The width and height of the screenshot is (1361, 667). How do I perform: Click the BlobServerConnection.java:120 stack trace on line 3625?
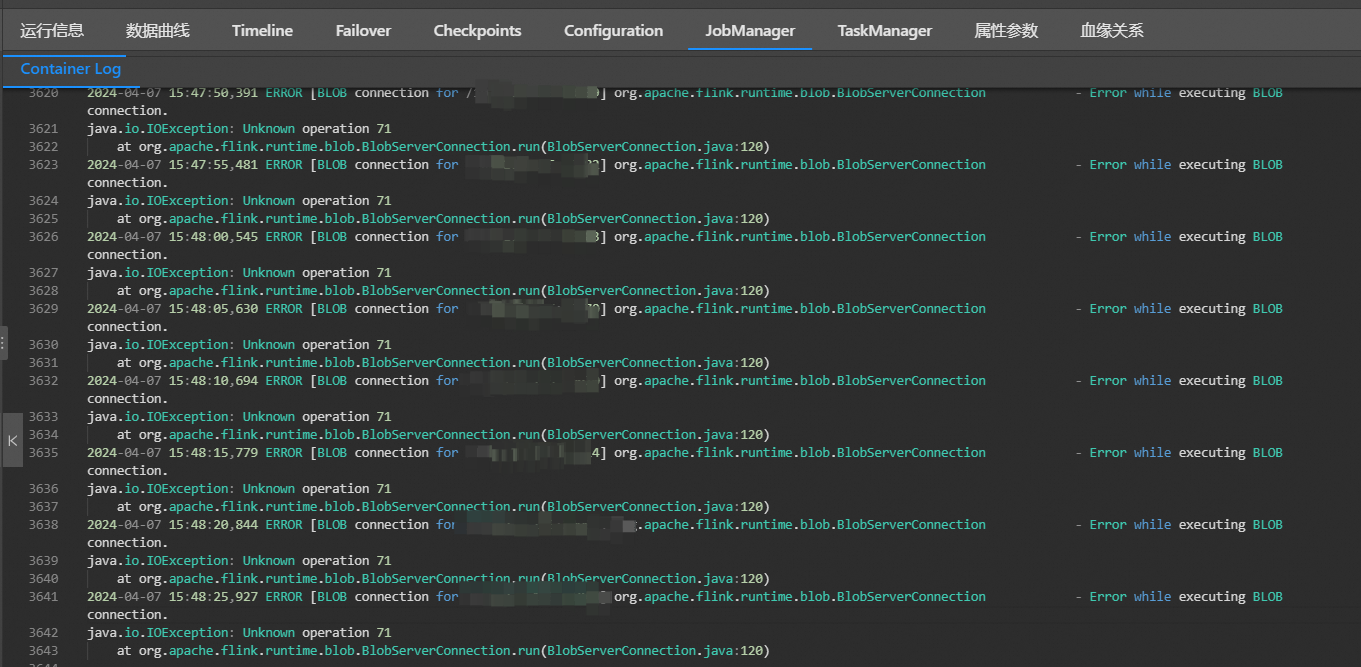[655, 218]
